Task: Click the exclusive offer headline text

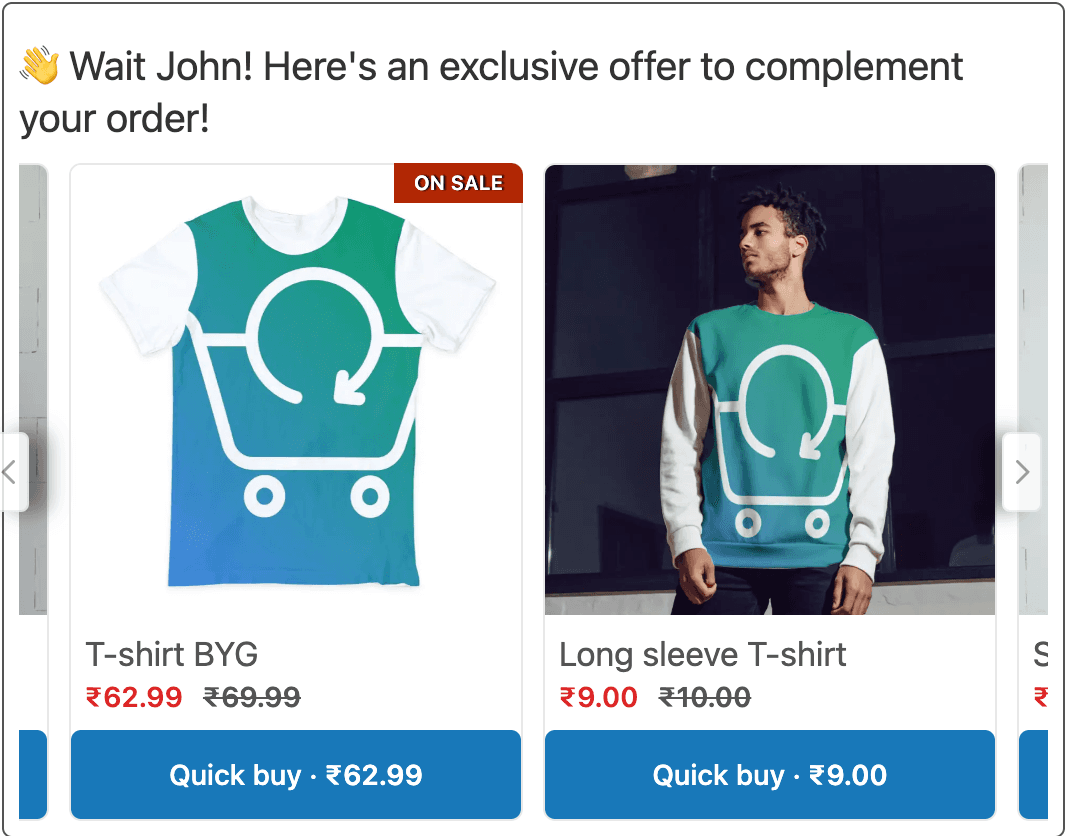Action: [490, 93]
